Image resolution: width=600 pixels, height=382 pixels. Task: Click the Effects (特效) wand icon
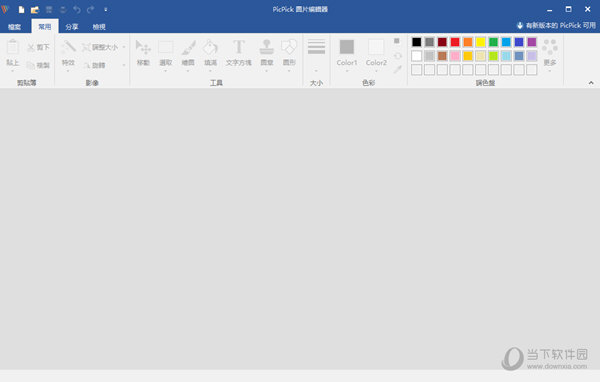[x=68, y=47]
